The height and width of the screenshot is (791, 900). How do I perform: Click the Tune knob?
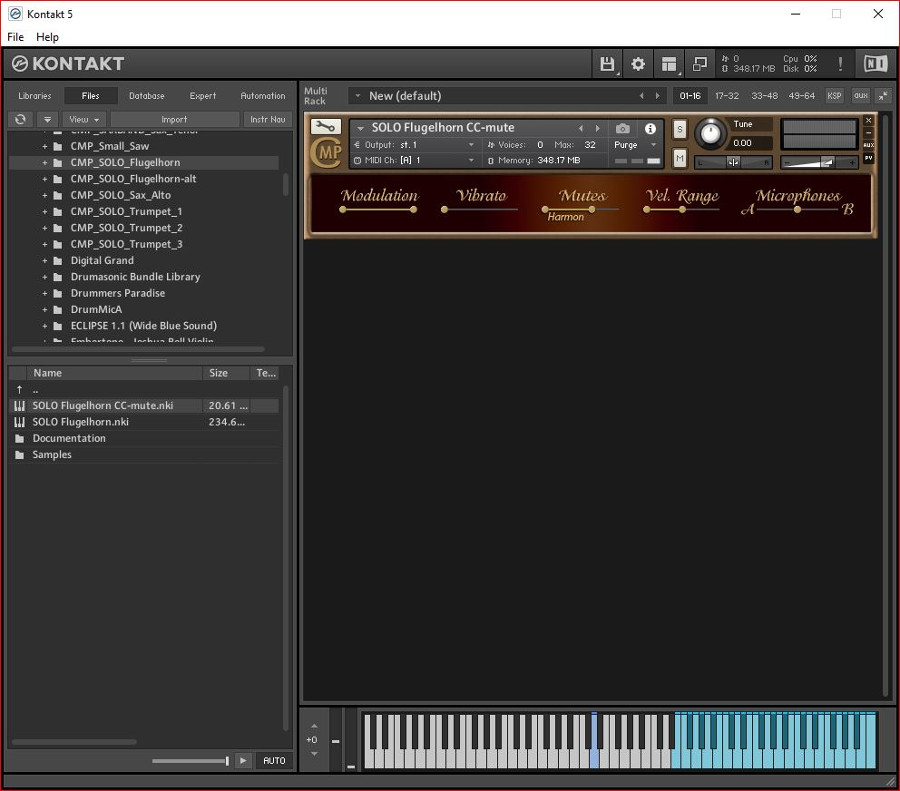(711, 133)
